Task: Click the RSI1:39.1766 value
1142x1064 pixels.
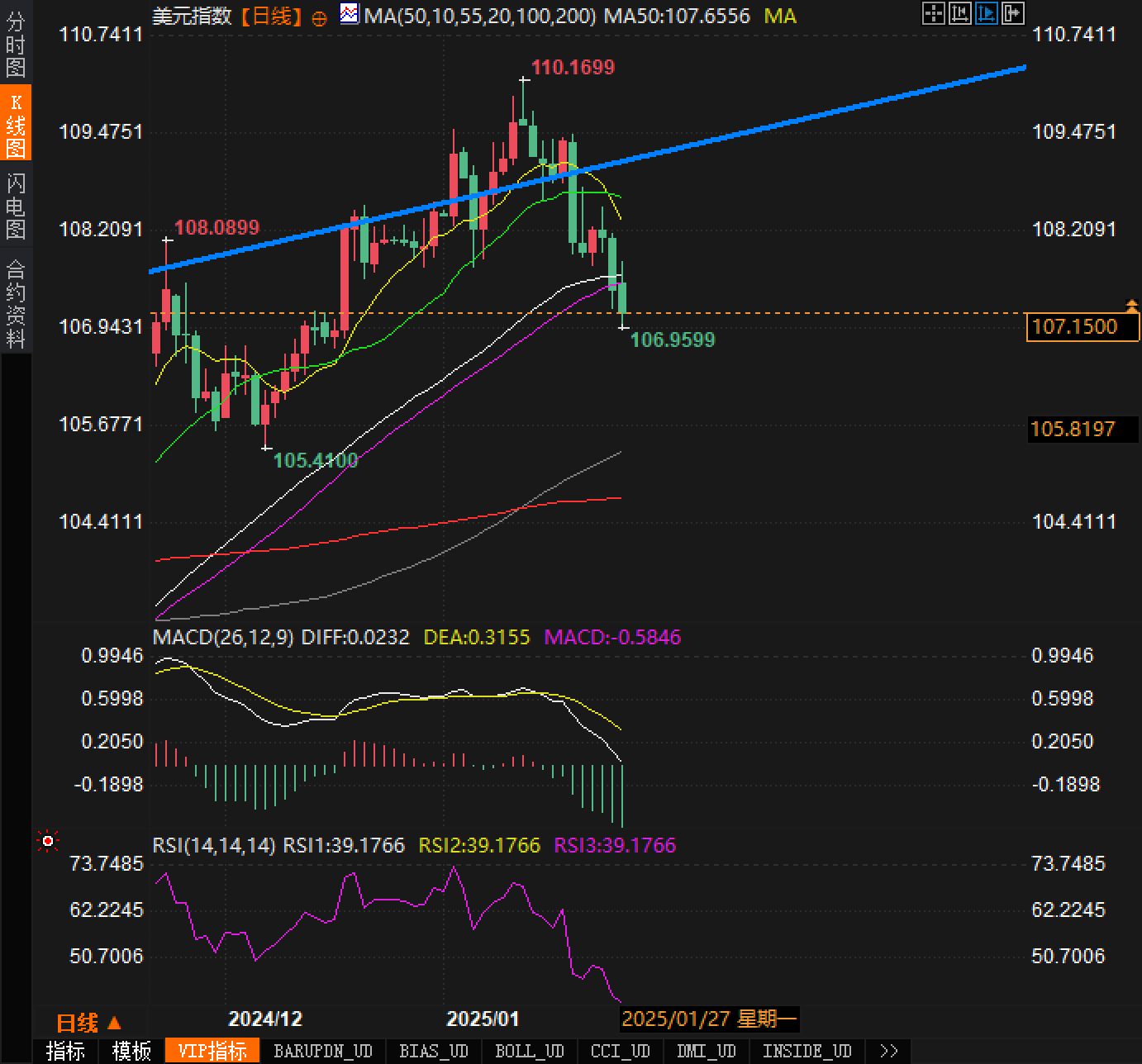Action: 344,845
